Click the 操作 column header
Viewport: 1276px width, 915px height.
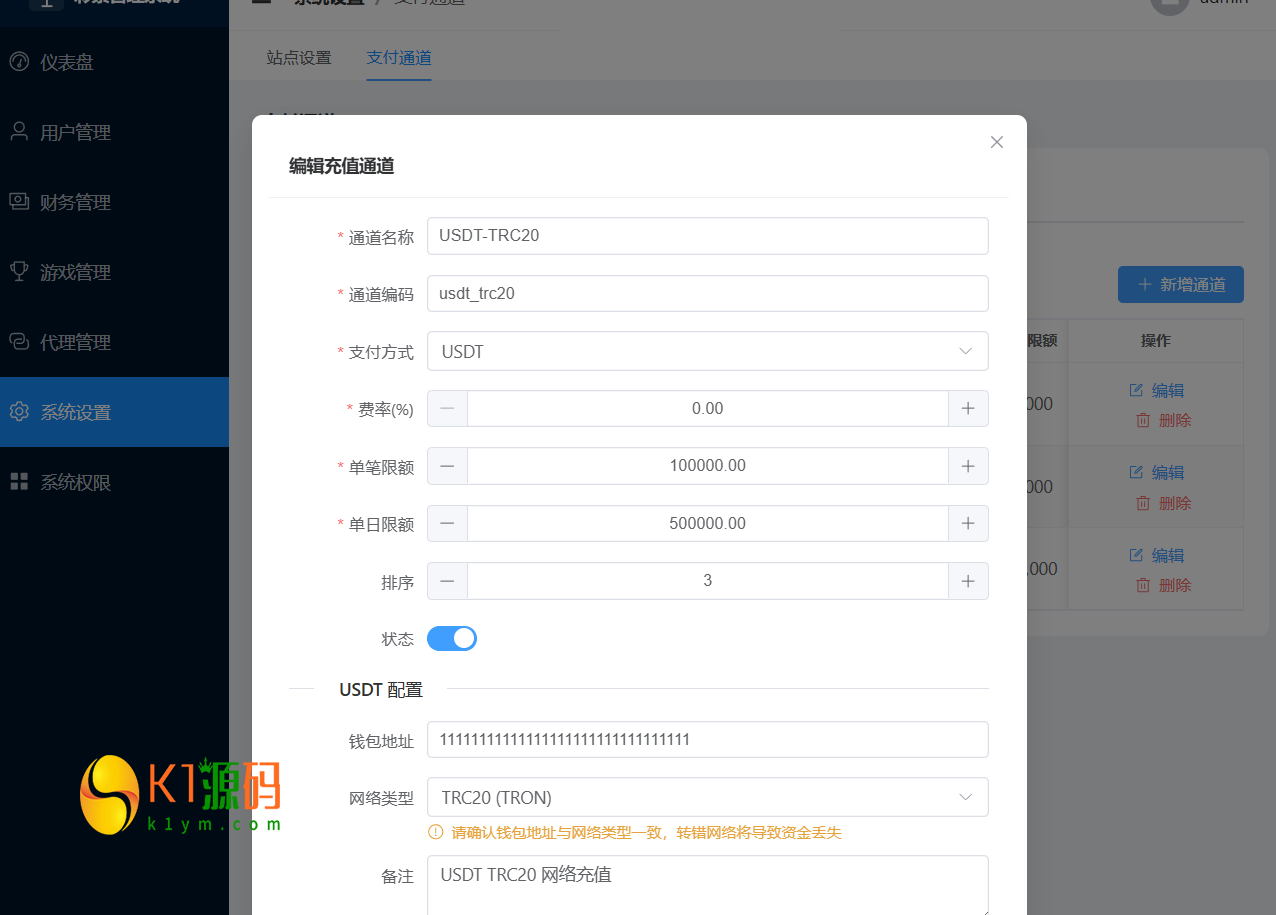(x=1156, y=341)
